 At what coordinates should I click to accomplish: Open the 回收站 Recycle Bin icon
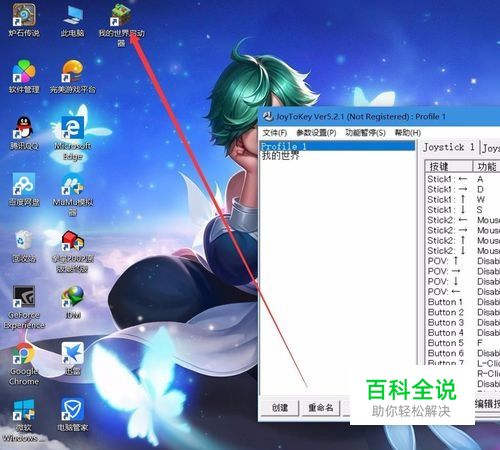(24, 246)
